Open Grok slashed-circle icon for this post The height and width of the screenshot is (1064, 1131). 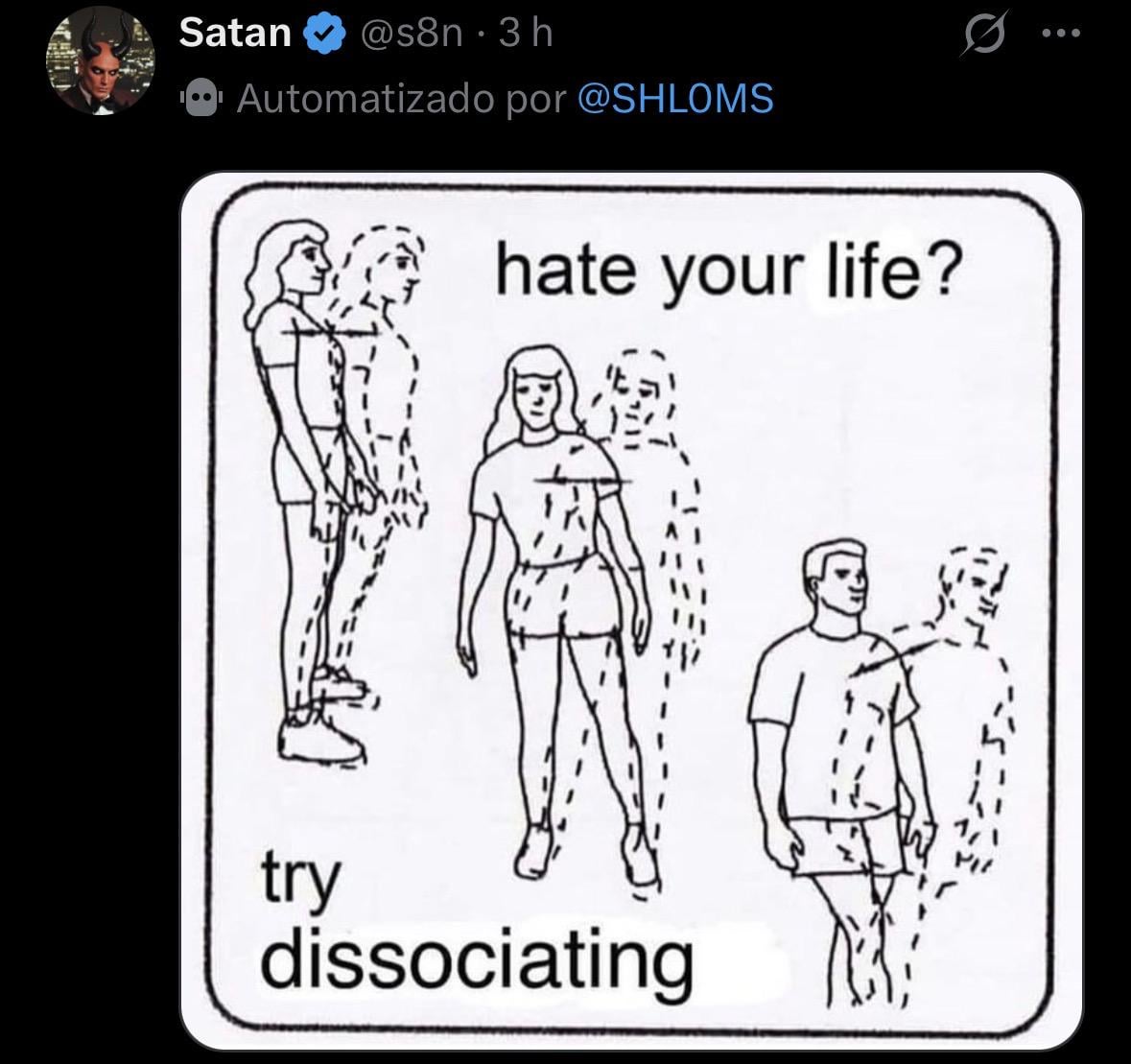[982, 34]
